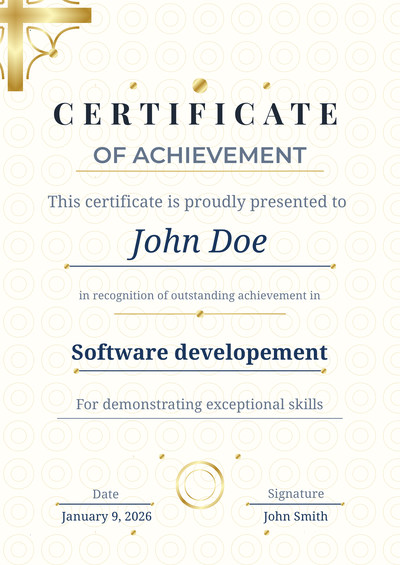Click the CERTIFICATE heading text
400x565 pixels.
tap(196, 114)
